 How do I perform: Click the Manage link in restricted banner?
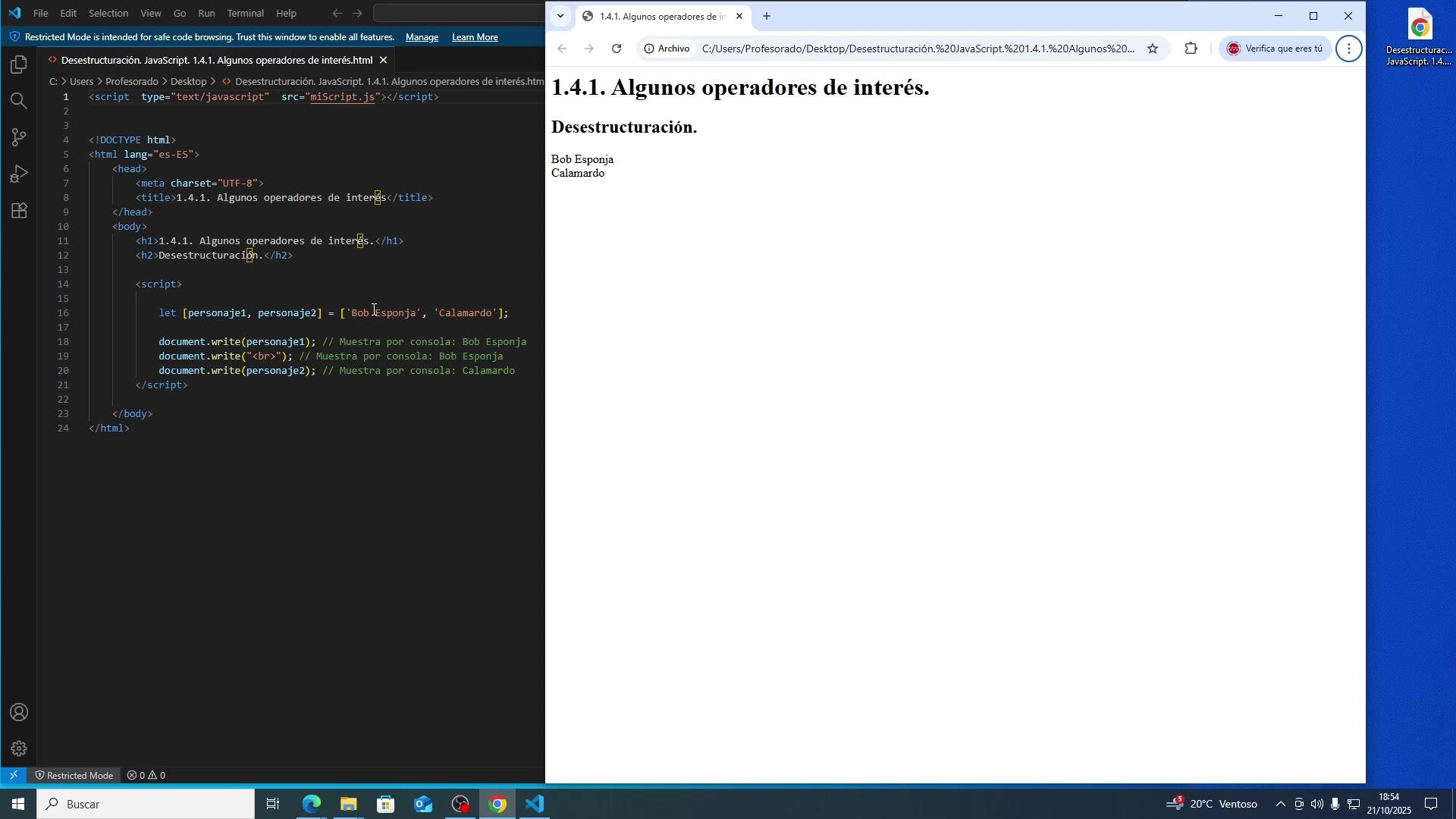pyautogui.click(x=422, y=36)
